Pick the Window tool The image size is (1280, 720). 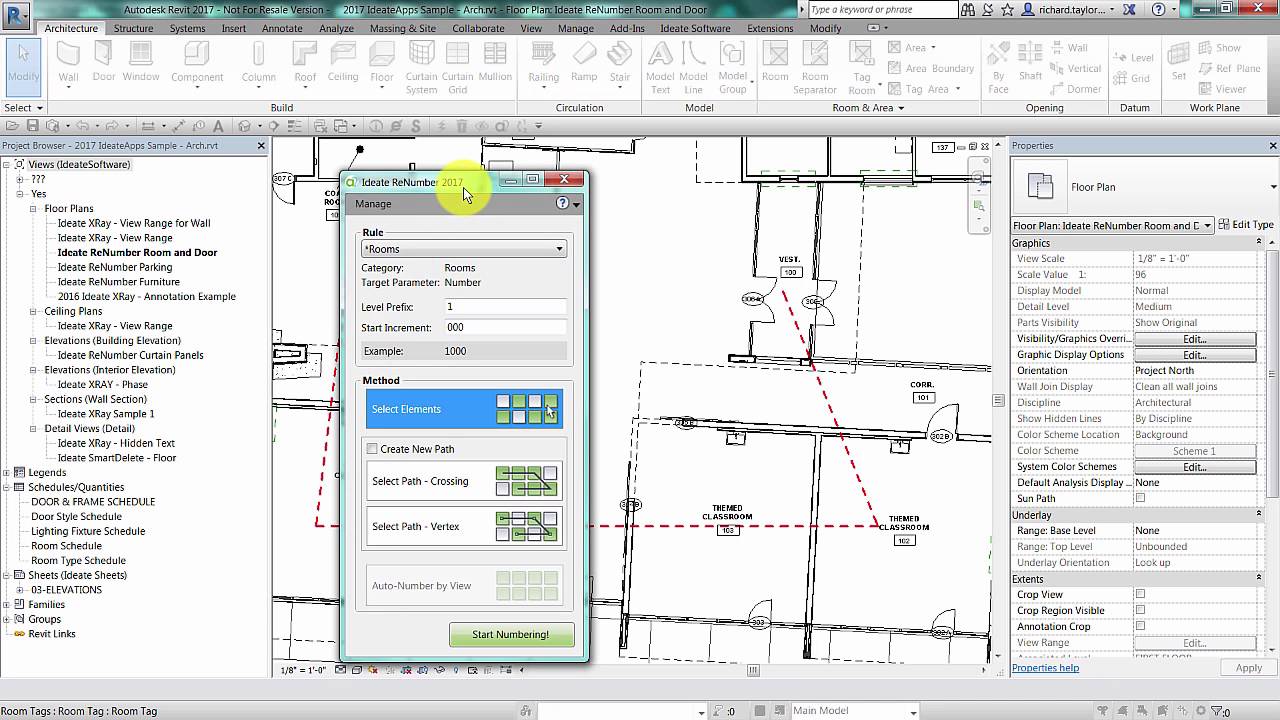[141, 63]
